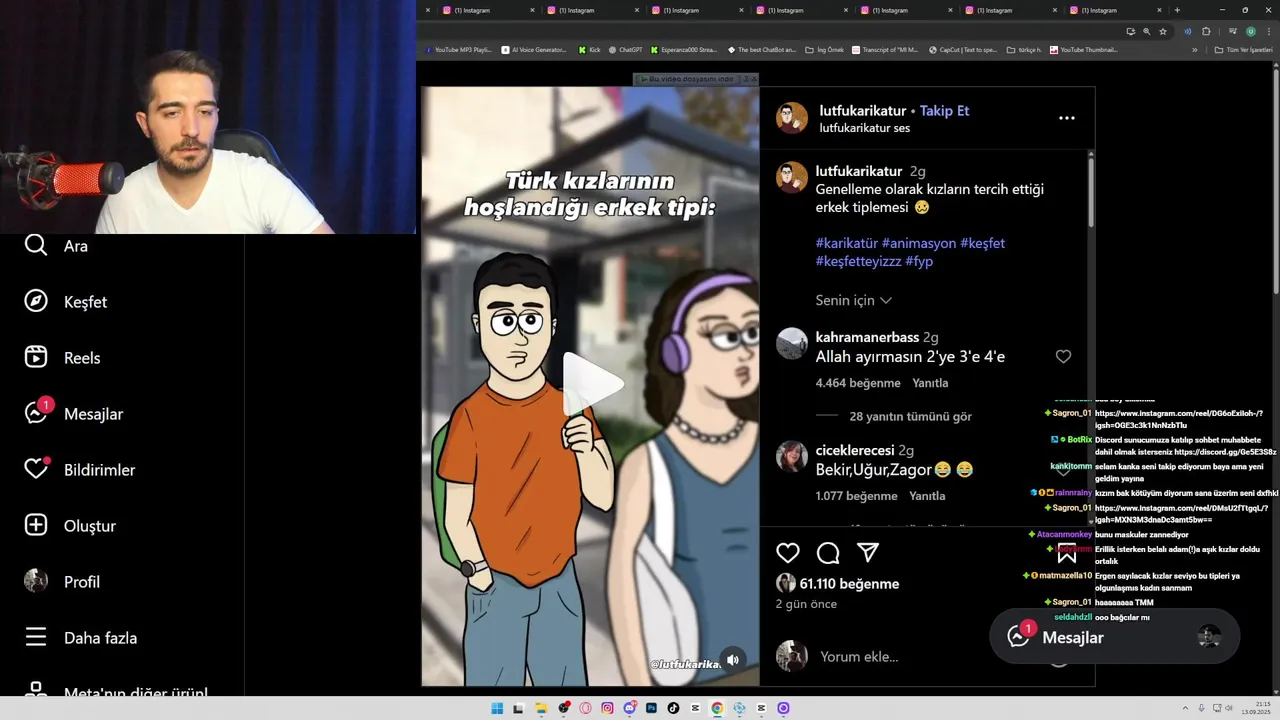Image resolution: width=1280 pixels, height=720 pixels.
Task: Click the Bu video dosyasını indir button
Action: point(691,78)
